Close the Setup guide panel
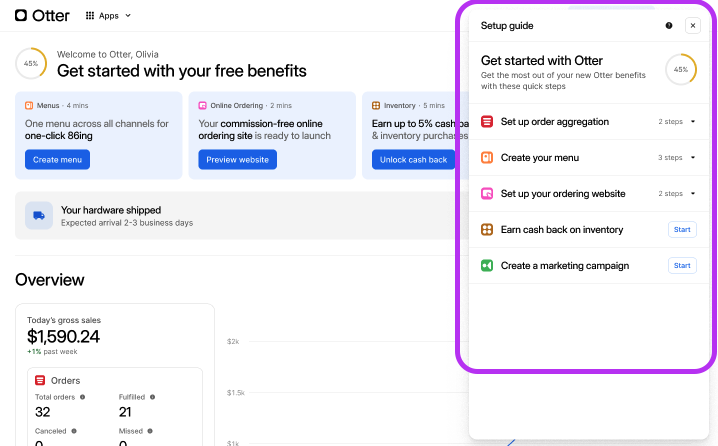Viewport: 718px width, 446px height. pos(692,26)
